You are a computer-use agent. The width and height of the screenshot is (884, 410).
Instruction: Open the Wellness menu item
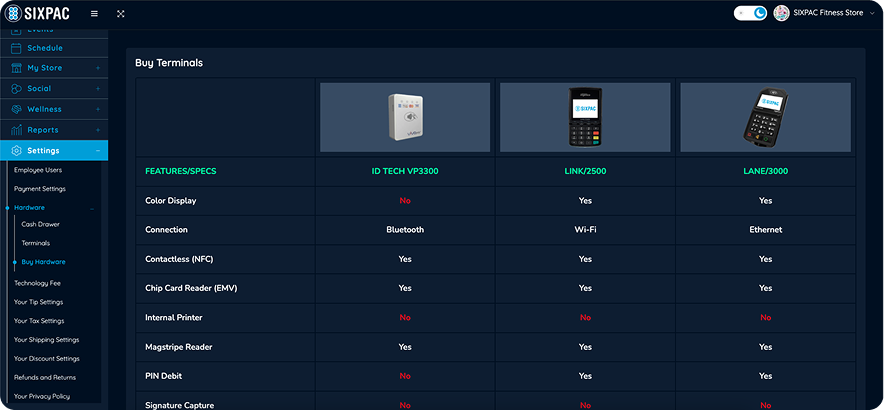[x=54, y=109]
